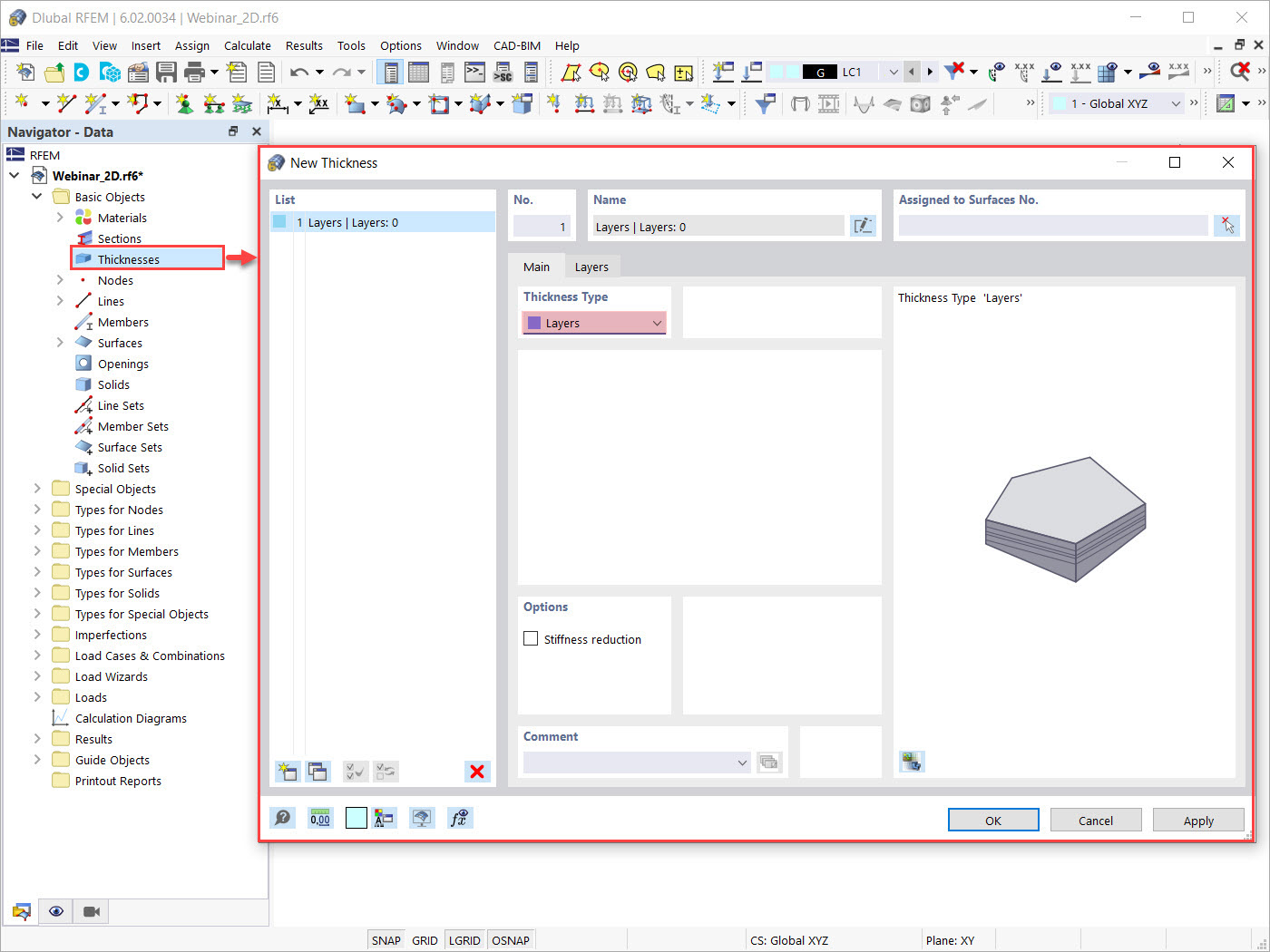Image resolution: width=1270 pixels, height=952 pixels.
Task: Click the results filter funnel icon
Action: pyautogui.click(x=766, y=104)
